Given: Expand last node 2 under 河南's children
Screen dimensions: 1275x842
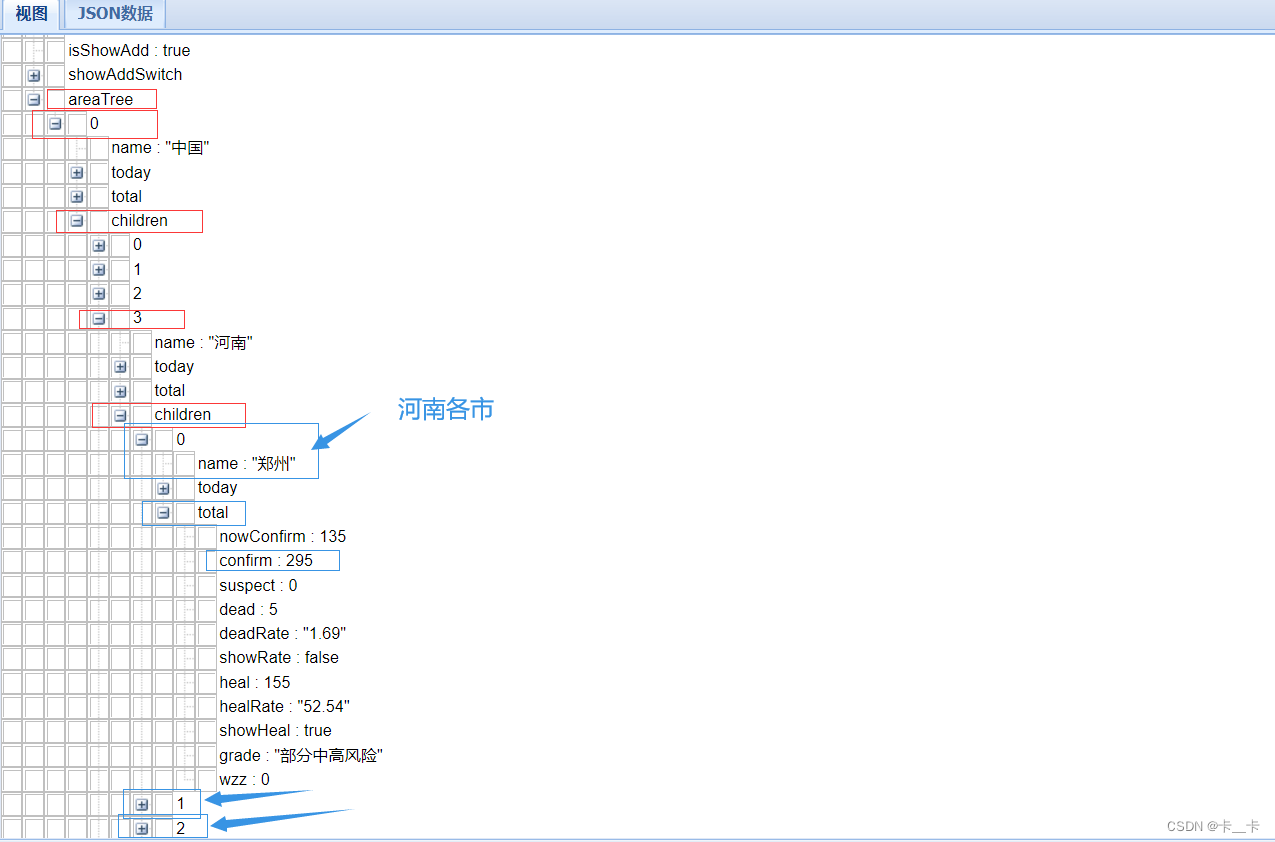Looking at the screenshot, I should 142,828.
